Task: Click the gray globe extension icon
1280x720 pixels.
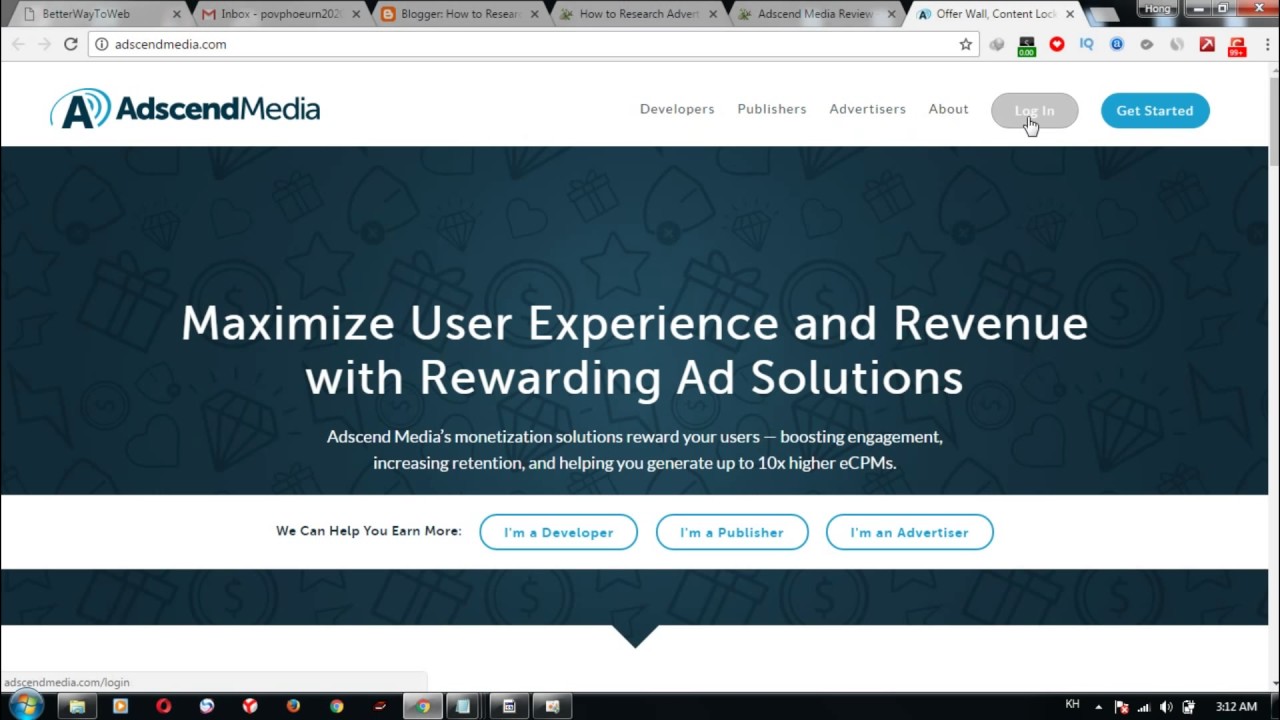Action: pyautogui.click(x=997, y=44)
